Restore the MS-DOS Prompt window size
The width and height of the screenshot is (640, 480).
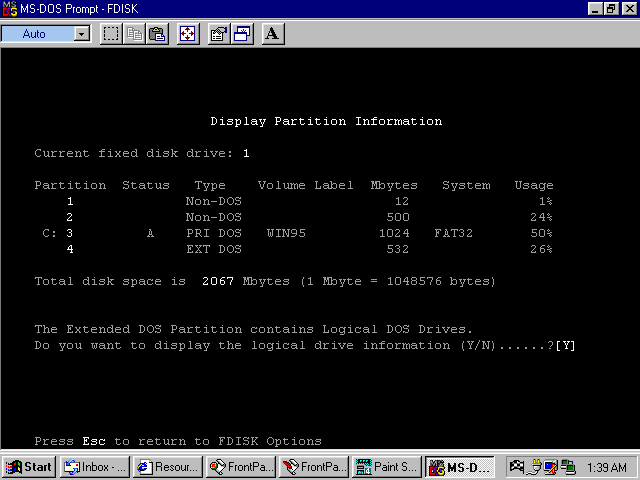(x=613, y=9)
